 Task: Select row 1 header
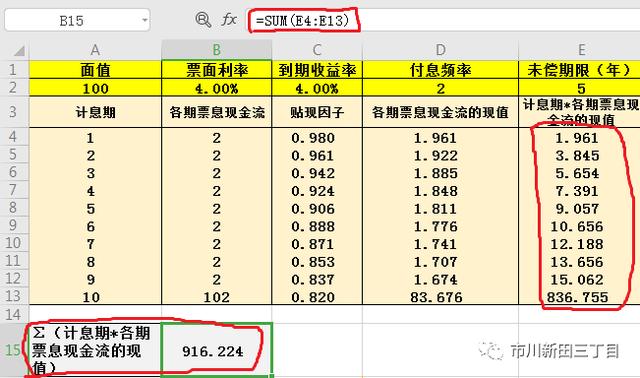(13, 69)
